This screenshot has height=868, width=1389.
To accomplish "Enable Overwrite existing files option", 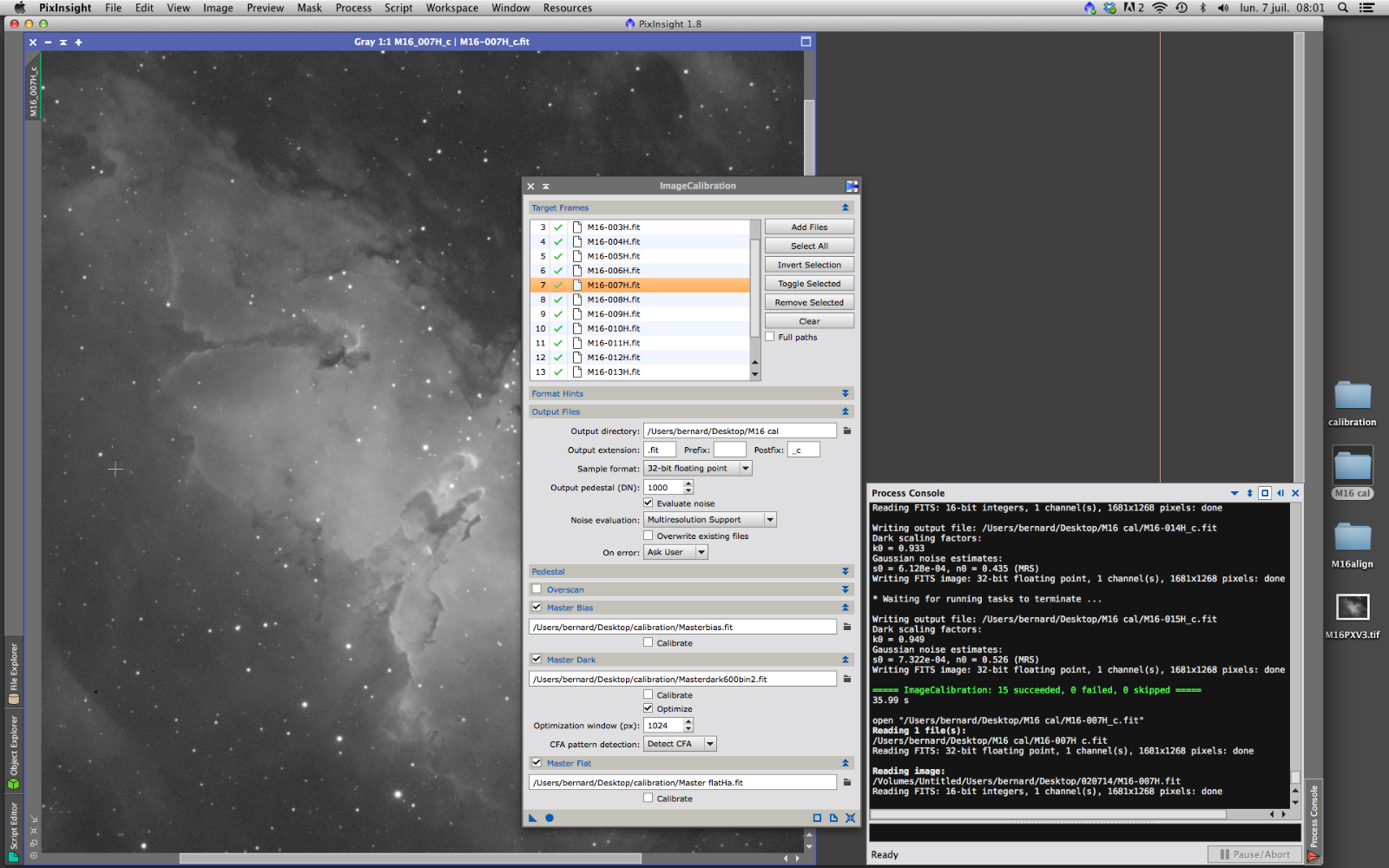I will pyautogui.click(x=648, y=536).
